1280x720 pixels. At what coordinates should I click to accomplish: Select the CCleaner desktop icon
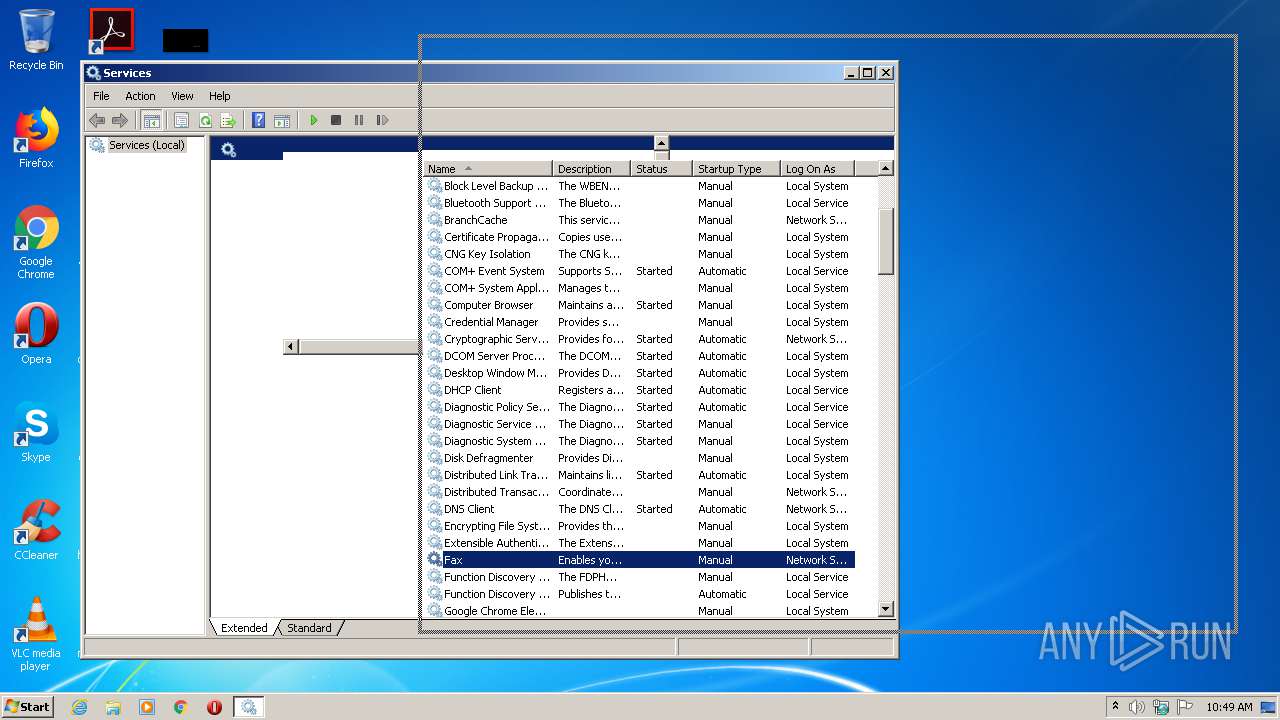click(x=36, y=530)
